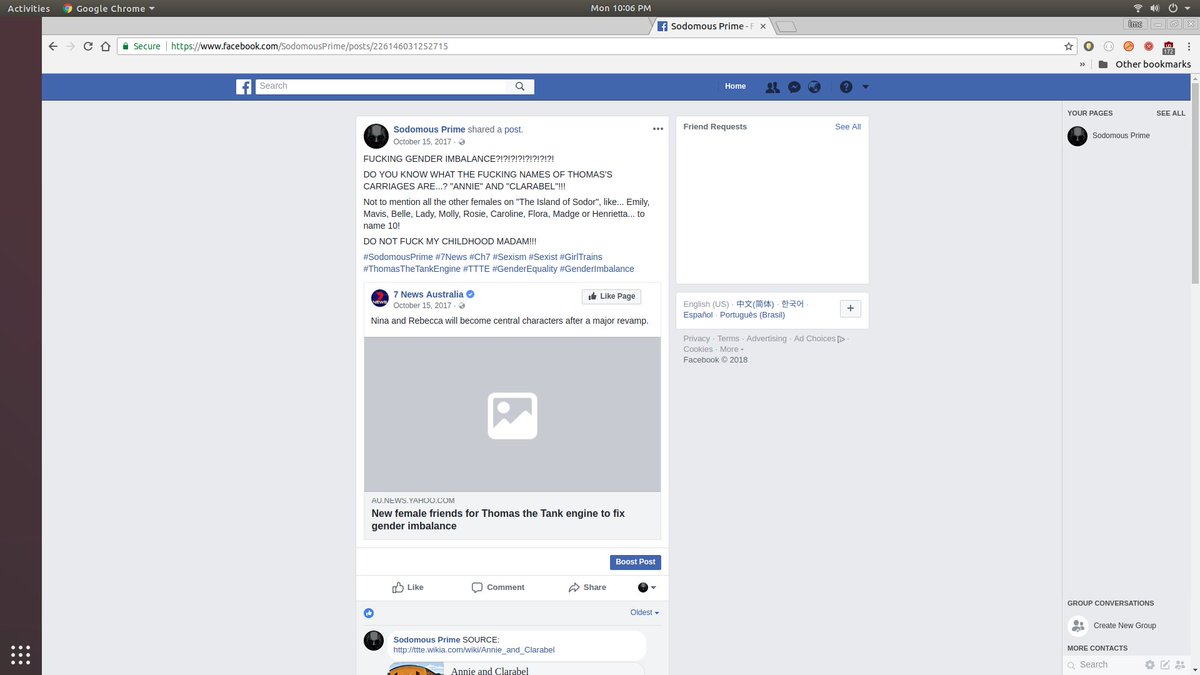Click the #GenderImbalance hashtag
Image resolution: width=1200 pixels, height=675 pixels.
[x=597, y=269]
